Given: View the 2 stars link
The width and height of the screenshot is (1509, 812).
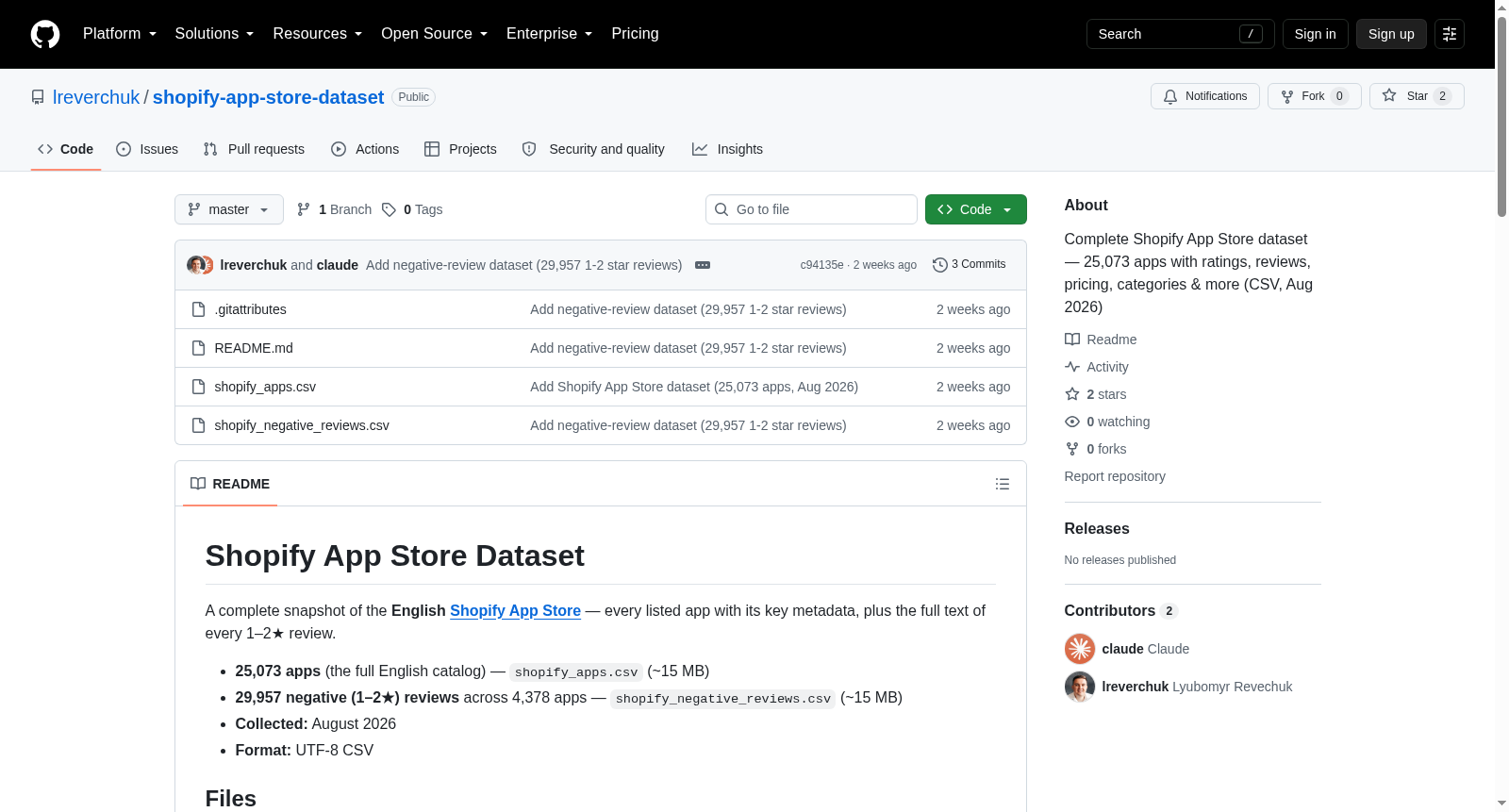Looking at the screenshot, I should click(x=1096, y=394).
